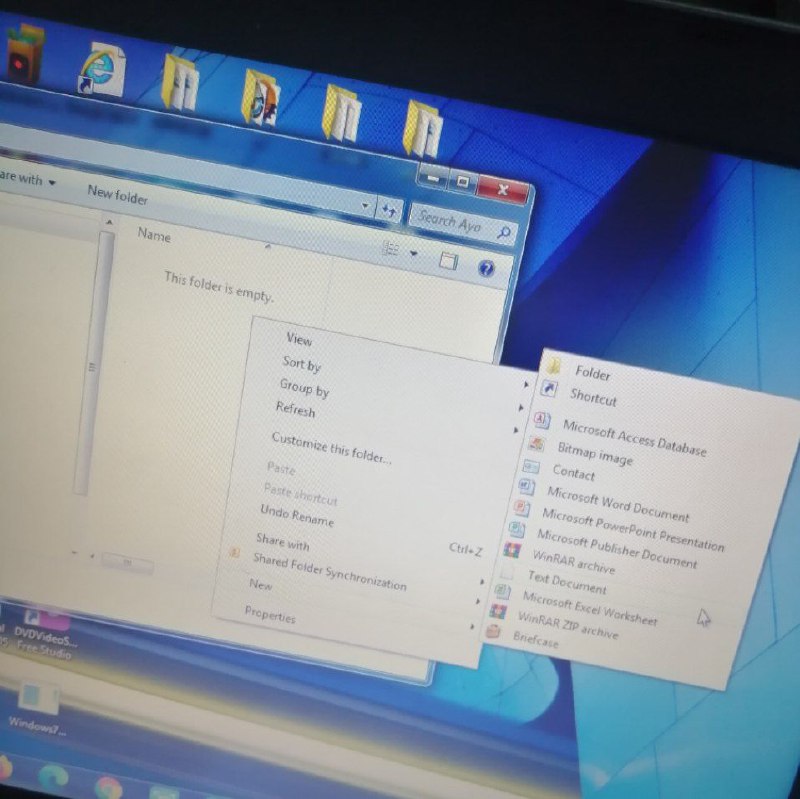This screenshot has height=799, width=800.
Task: Create a new Contact file
Action: 573,472
